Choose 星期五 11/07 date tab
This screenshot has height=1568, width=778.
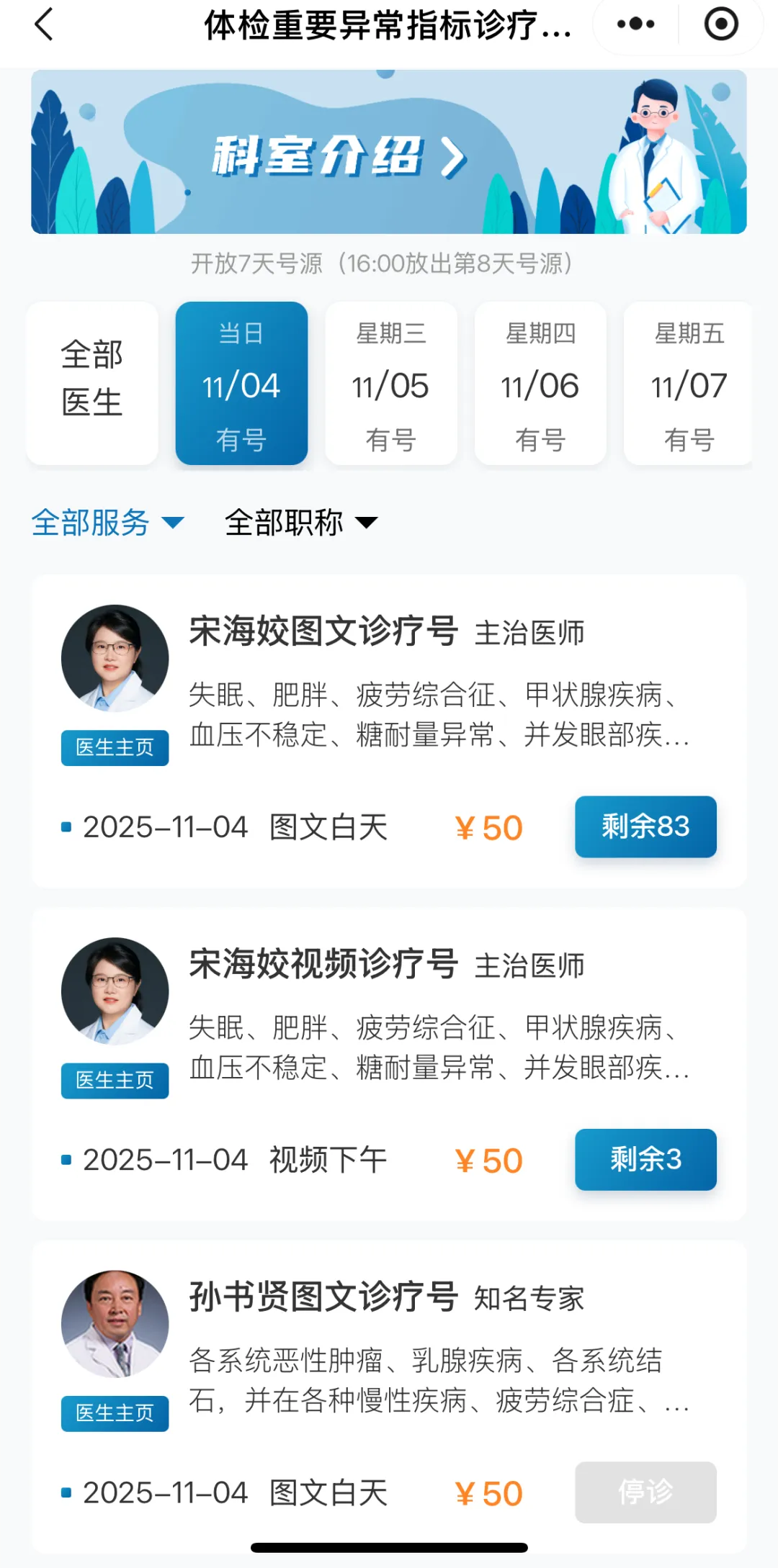[688, 383]
